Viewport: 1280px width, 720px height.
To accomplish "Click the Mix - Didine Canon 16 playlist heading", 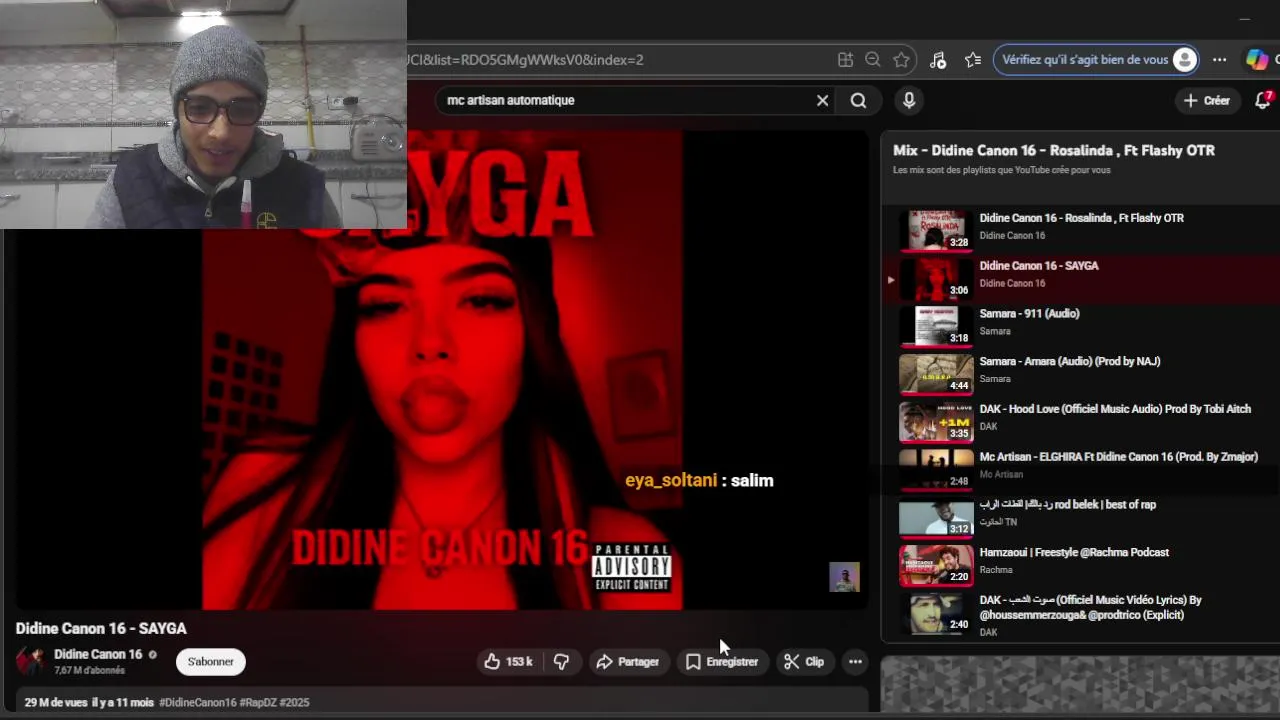I will tap(1054, 150).
